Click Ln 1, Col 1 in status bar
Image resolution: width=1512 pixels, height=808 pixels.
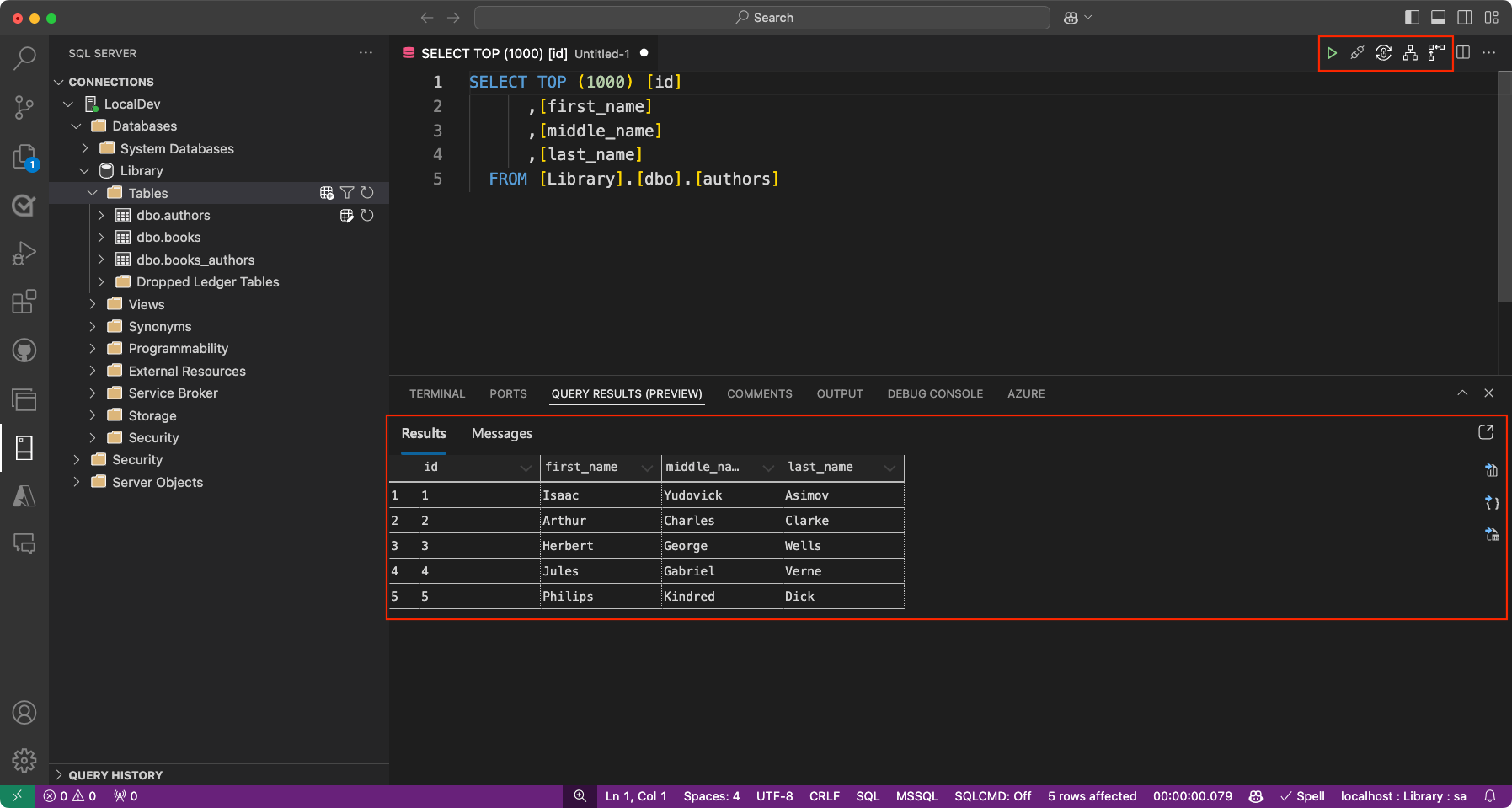pos(636,796)
